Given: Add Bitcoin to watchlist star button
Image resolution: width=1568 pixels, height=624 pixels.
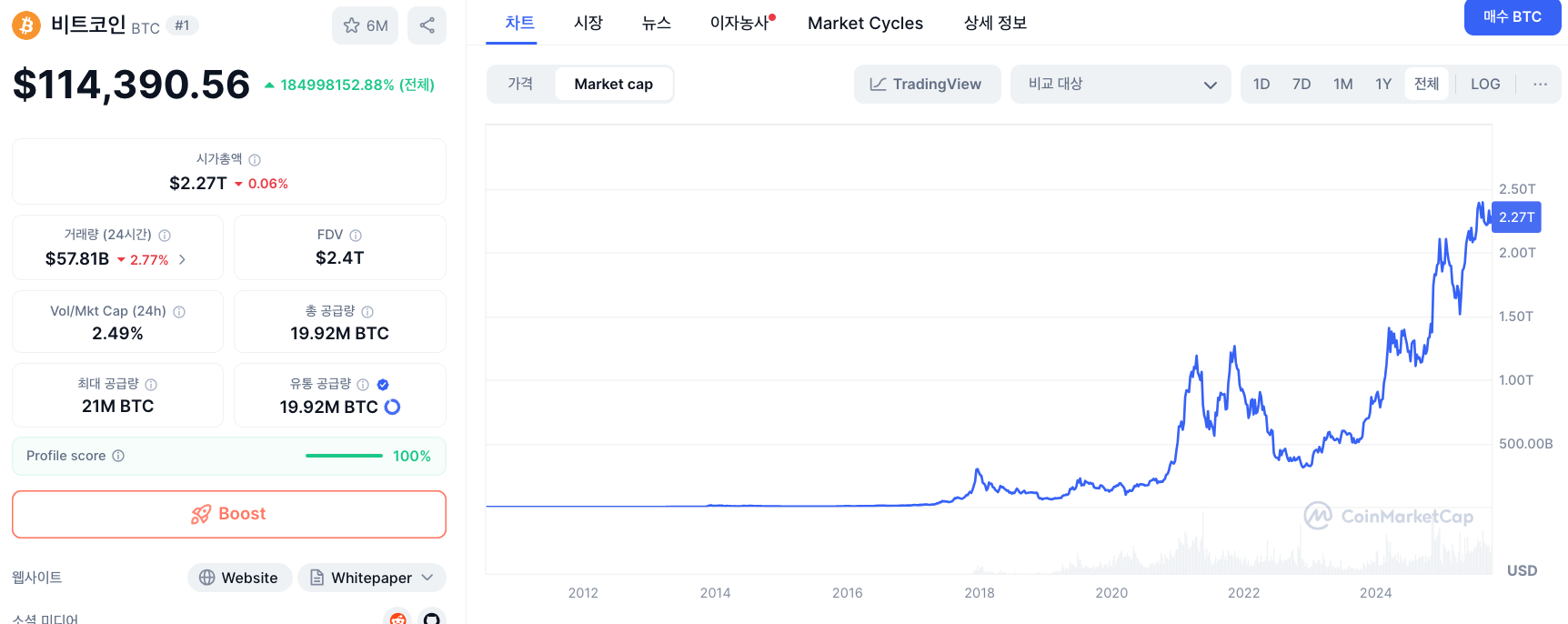Looking at the screenshot, I should pos(366,25).
